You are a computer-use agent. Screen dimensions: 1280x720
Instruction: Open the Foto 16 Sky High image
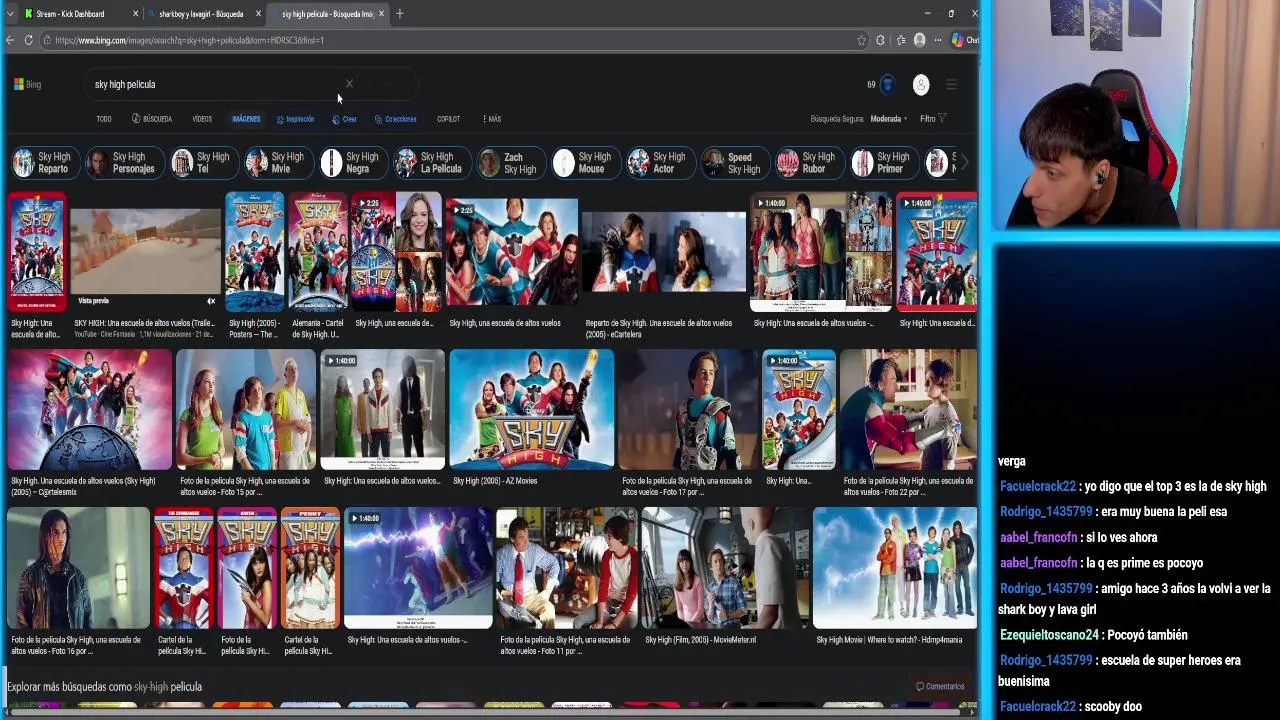pyautogui.click(x=78, y=567)
